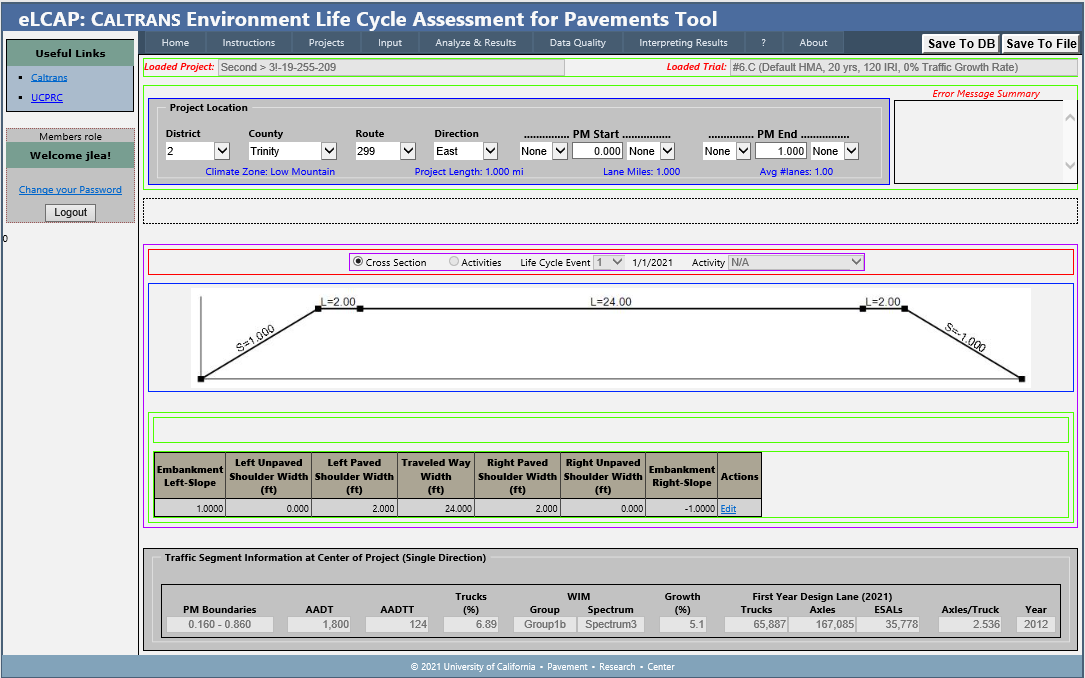Screen dimensions: 1085x678
Task: Open the Life Cycle Event dropdown
Action: (608, 262)
